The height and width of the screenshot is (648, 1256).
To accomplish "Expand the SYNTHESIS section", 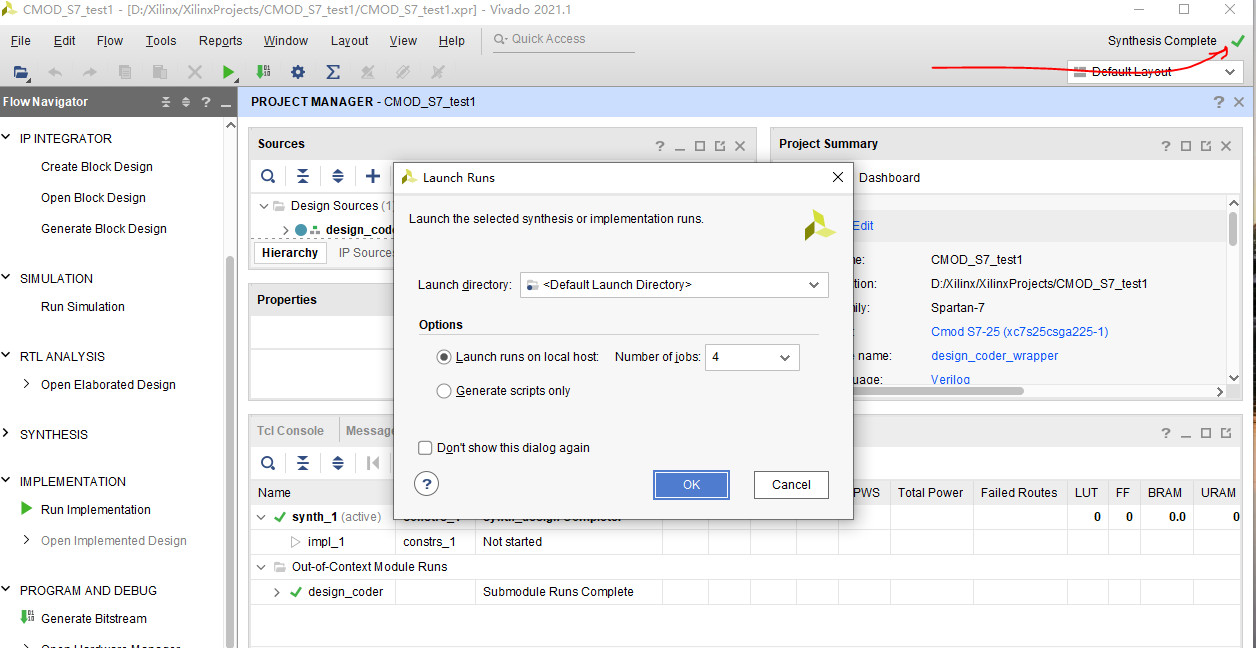I will 7,435.
